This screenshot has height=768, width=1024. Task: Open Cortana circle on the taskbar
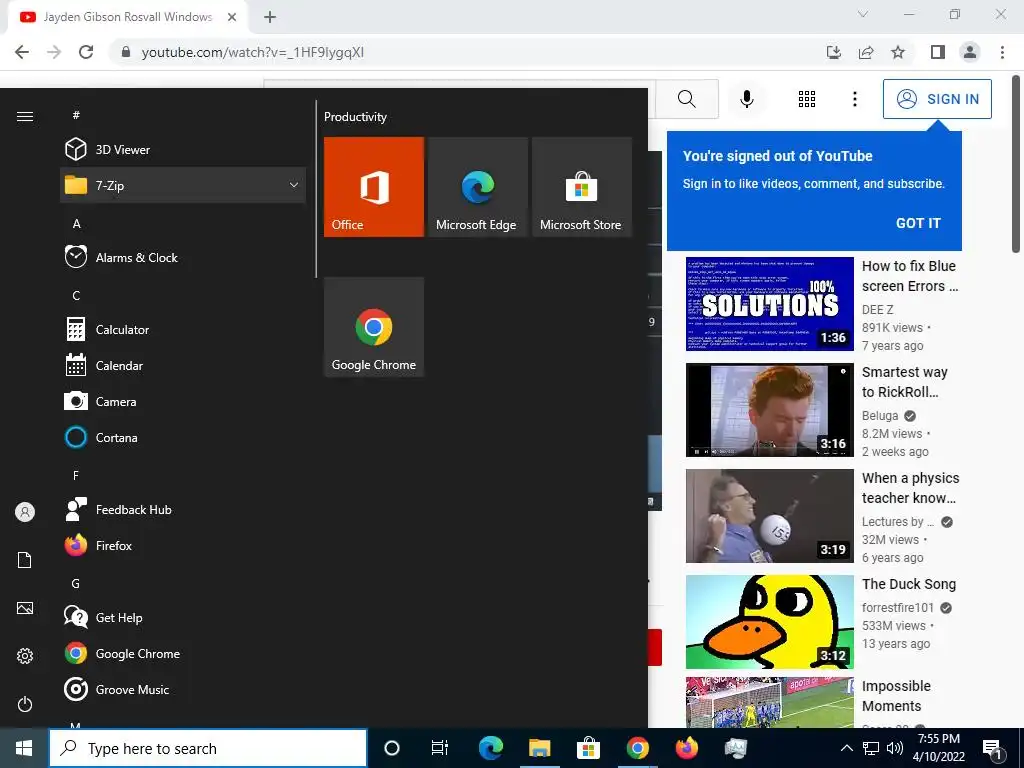[x=392, y=748]
